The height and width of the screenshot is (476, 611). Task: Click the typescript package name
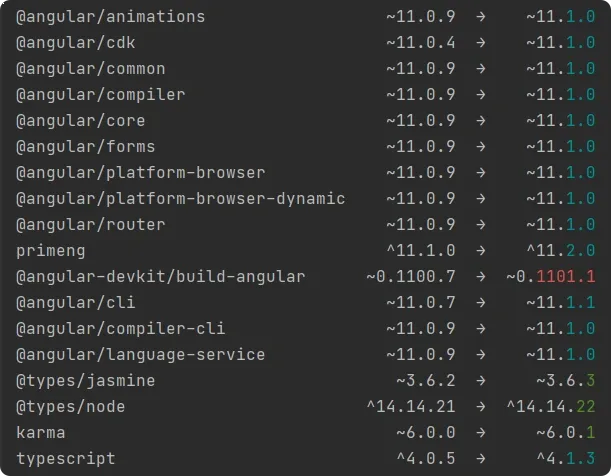[65, 459]
